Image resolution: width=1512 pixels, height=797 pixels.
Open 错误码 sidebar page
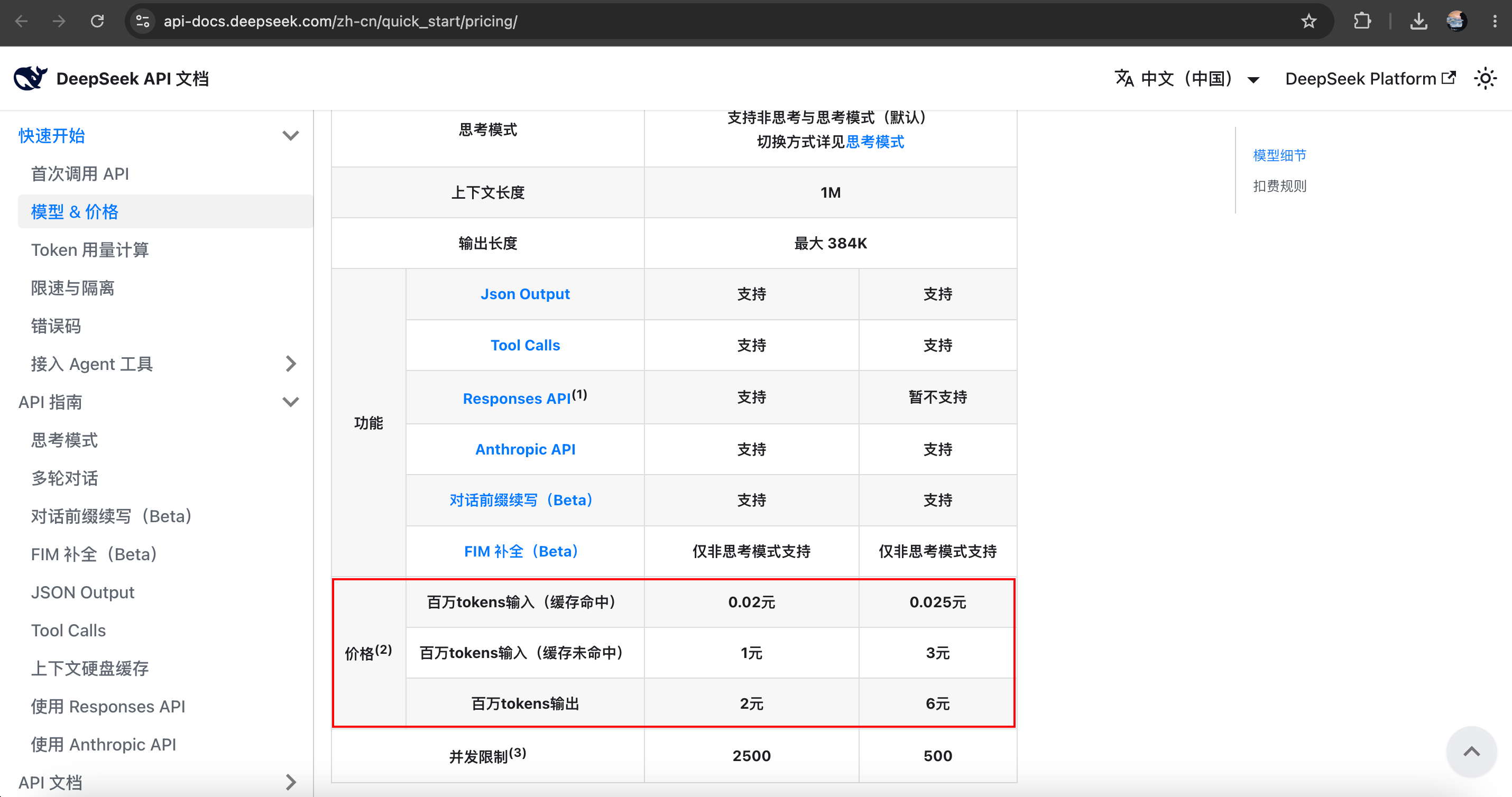click(56, 326)
